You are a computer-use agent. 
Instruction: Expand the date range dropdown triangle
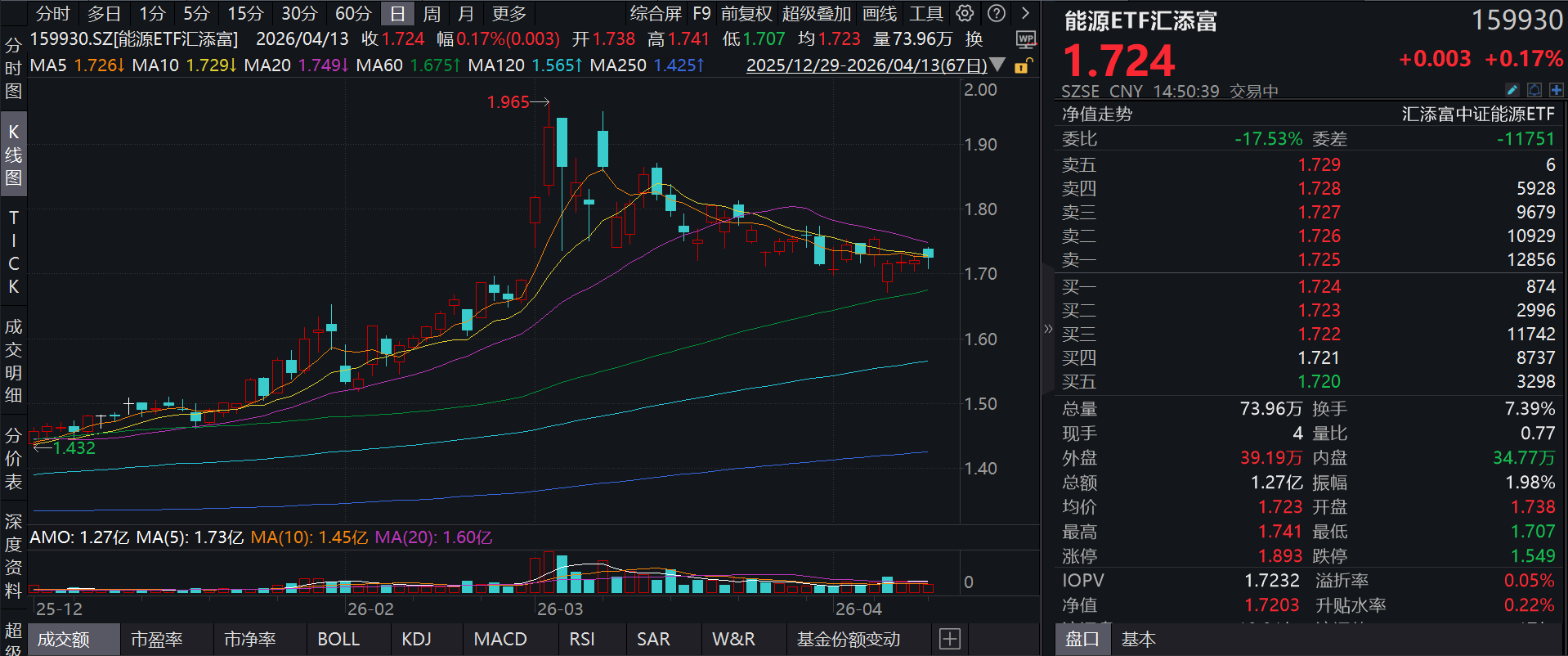pyautogui.click(x=997, y=65)
